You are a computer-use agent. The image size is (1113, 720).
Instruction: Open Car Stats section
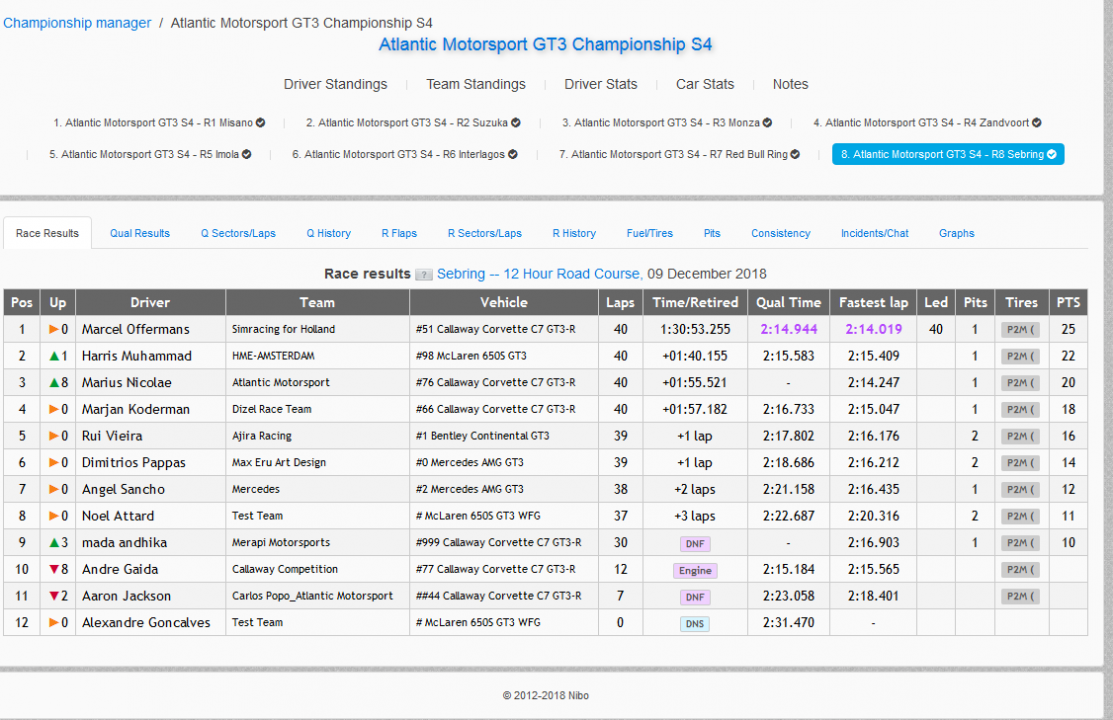coord(704,84)
